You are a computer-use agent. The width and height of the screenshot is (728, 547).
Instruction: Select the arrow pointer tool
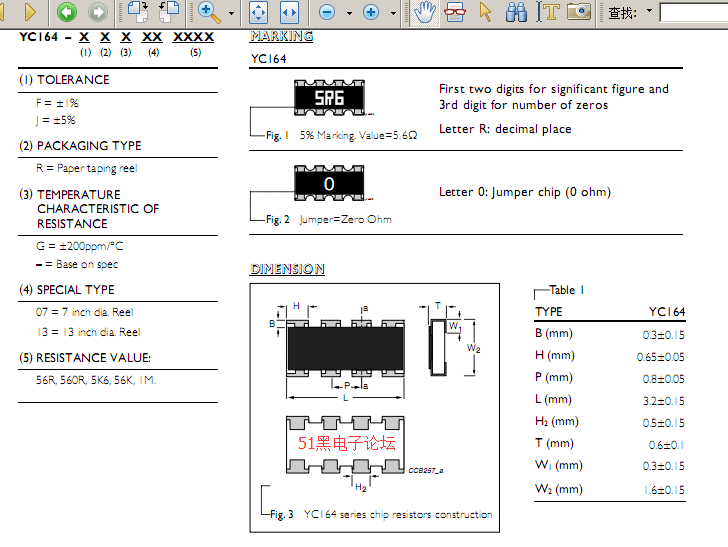tap(485, 12)
